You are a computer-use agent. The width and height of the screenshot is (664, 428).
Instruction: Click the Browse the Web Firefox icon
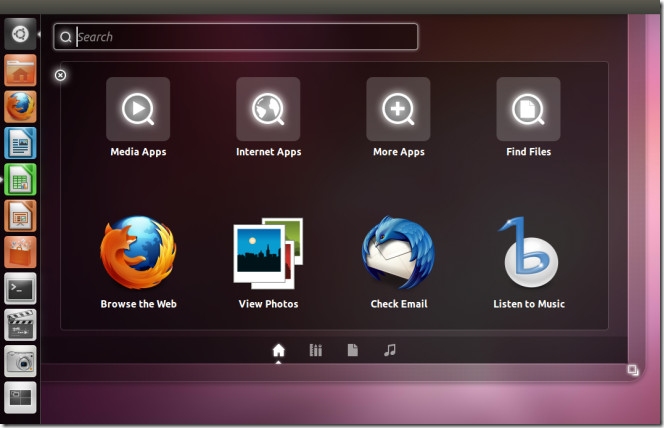tap(138, 253)
